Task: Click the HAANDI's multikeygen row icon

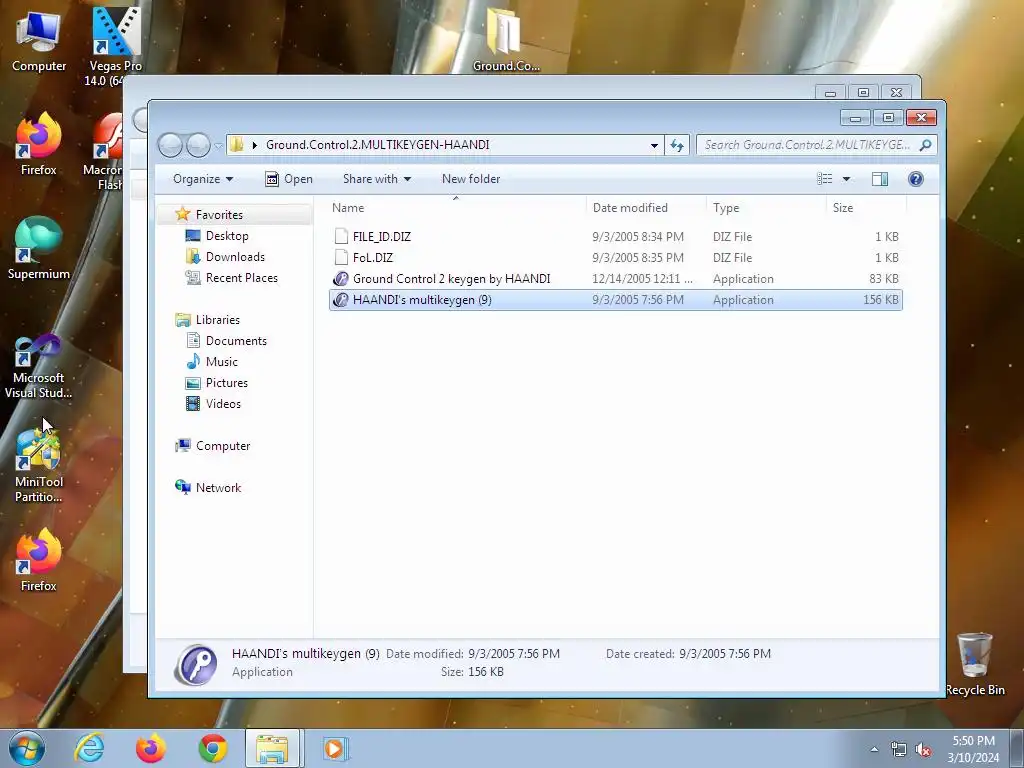Action: pyautogui.click(x=341, y=300)
